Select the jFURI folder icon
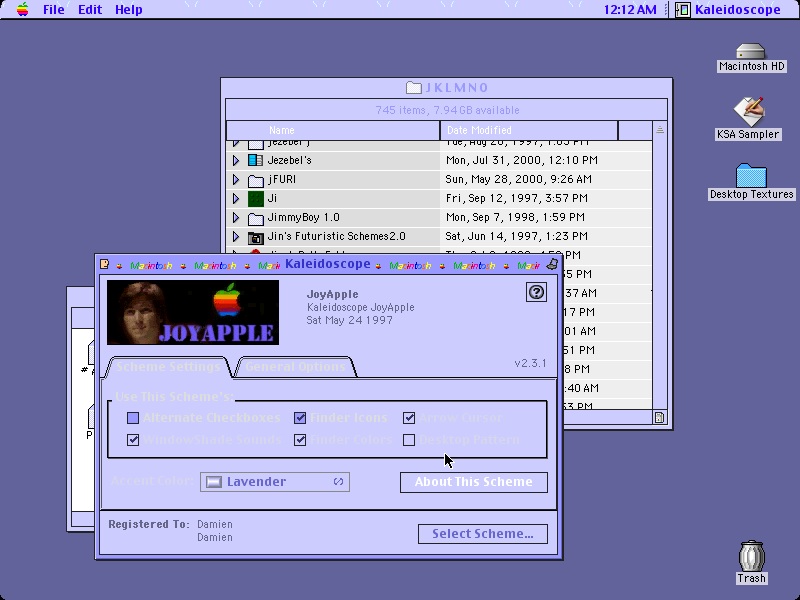 point(255,180)
